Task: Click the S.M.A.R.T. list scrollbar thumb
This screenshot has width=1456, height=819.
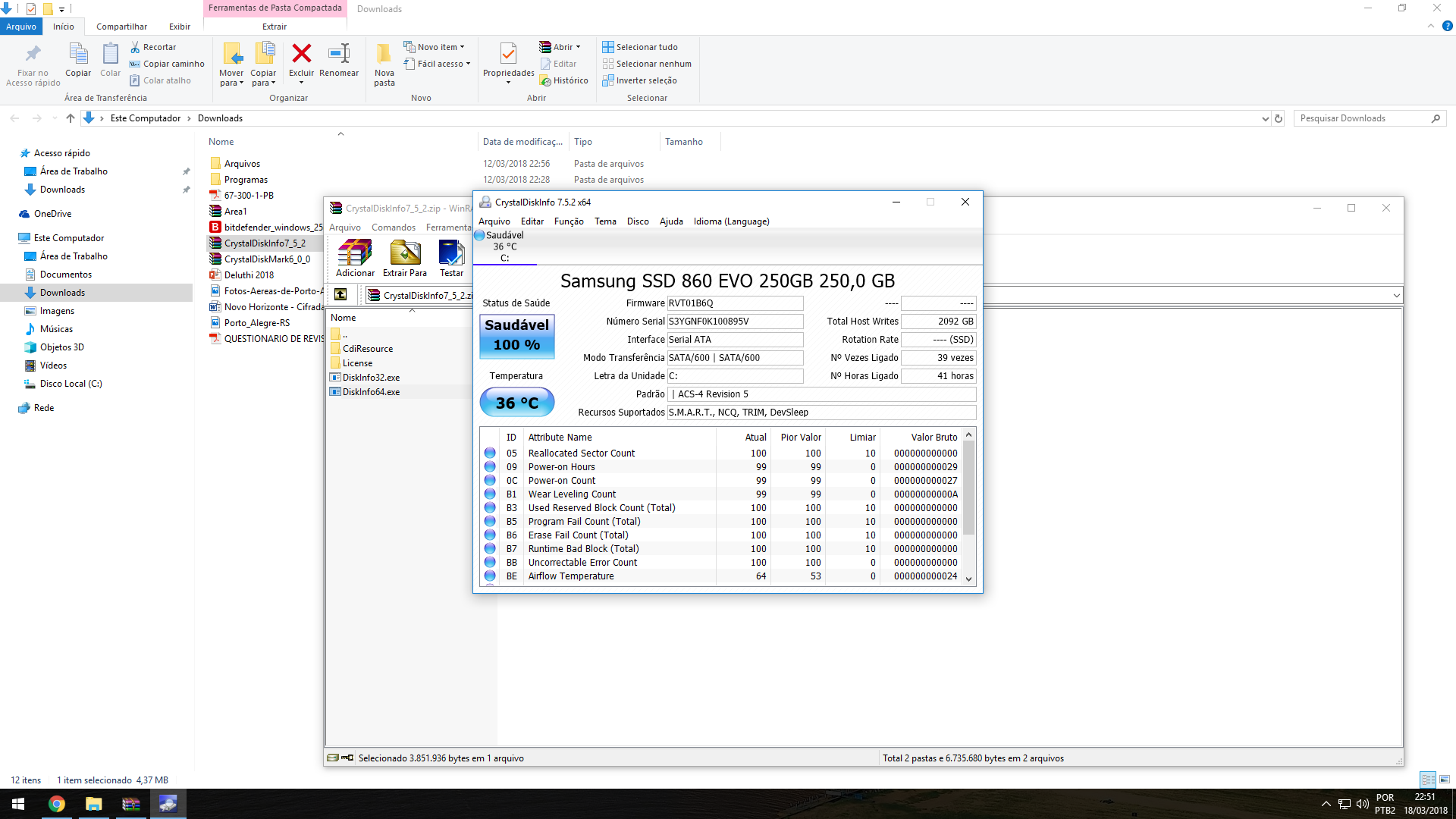Action: (968, 488)
